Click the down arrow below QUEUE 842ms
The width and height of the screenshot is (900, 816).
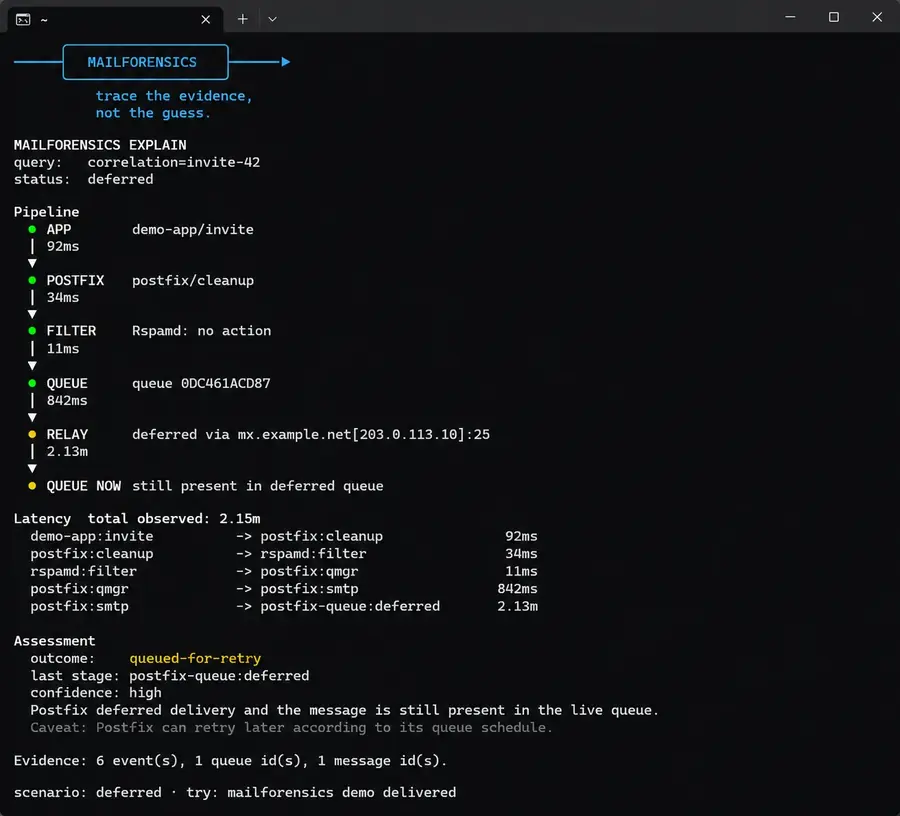tap(32, 417)
